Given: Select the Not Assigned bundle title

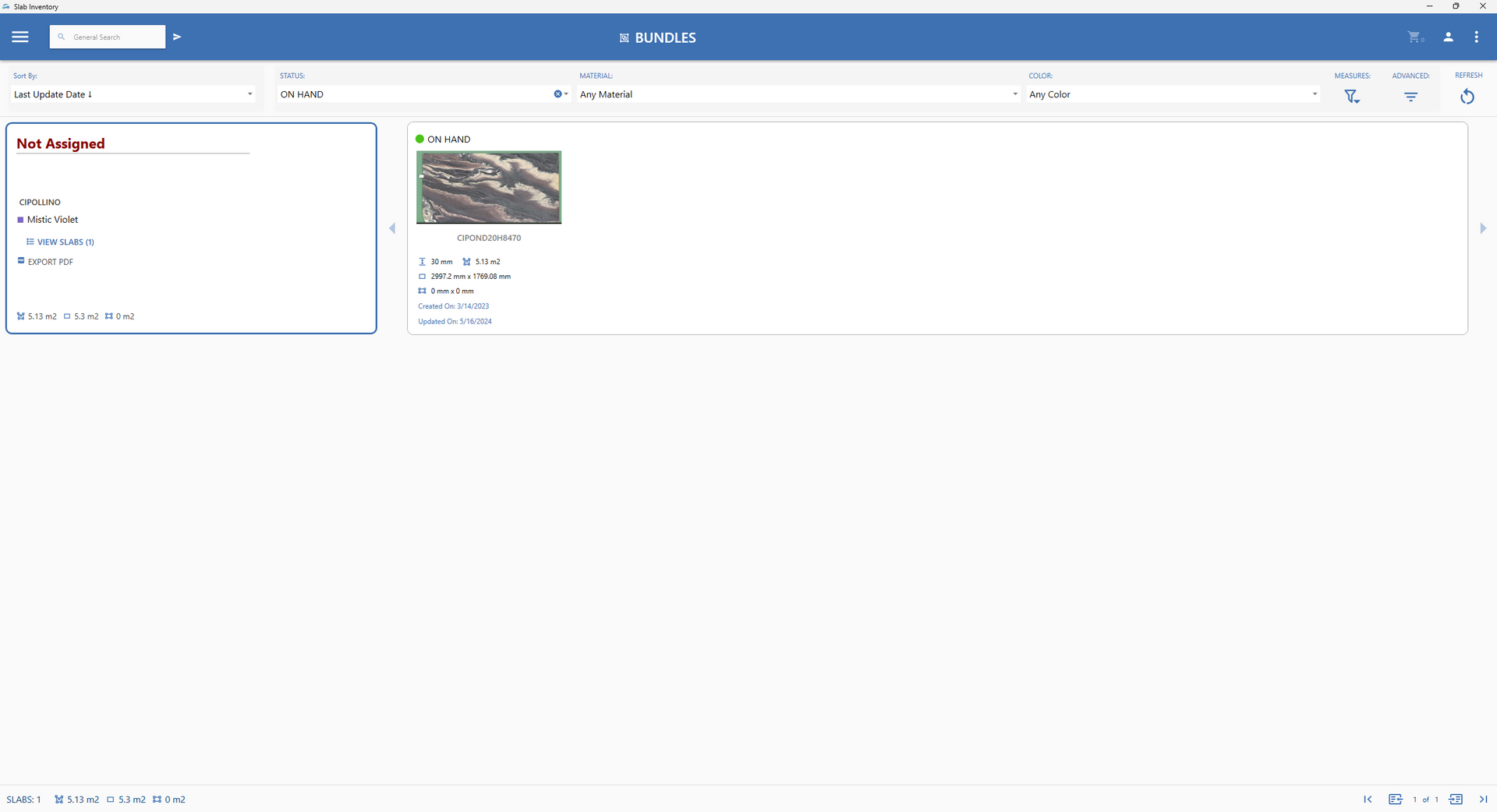Looking at the screenshot, I should (x=61, y=143).
